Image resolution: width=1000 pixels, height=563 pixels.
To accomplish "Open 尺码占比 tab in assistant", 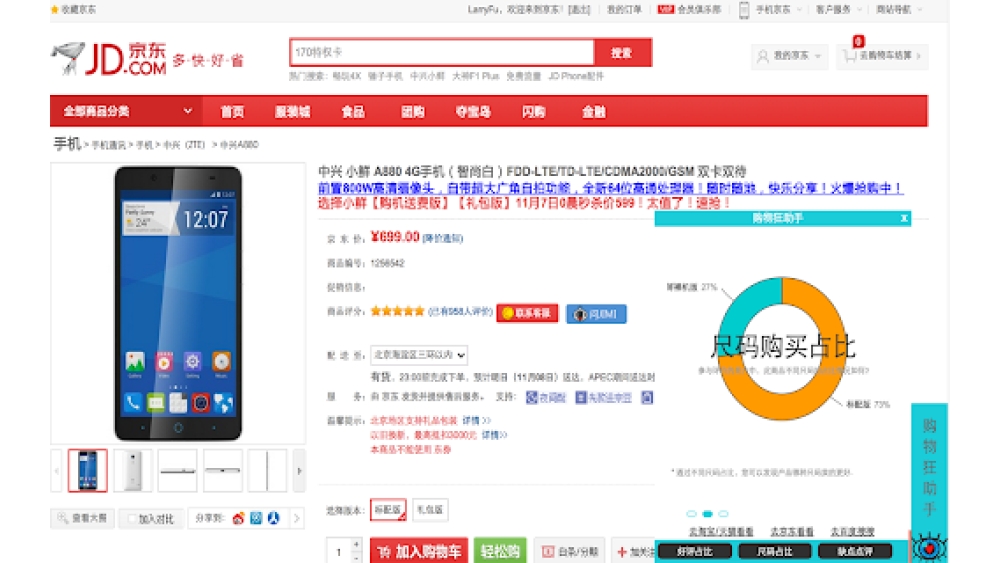I will pos(774,551).
